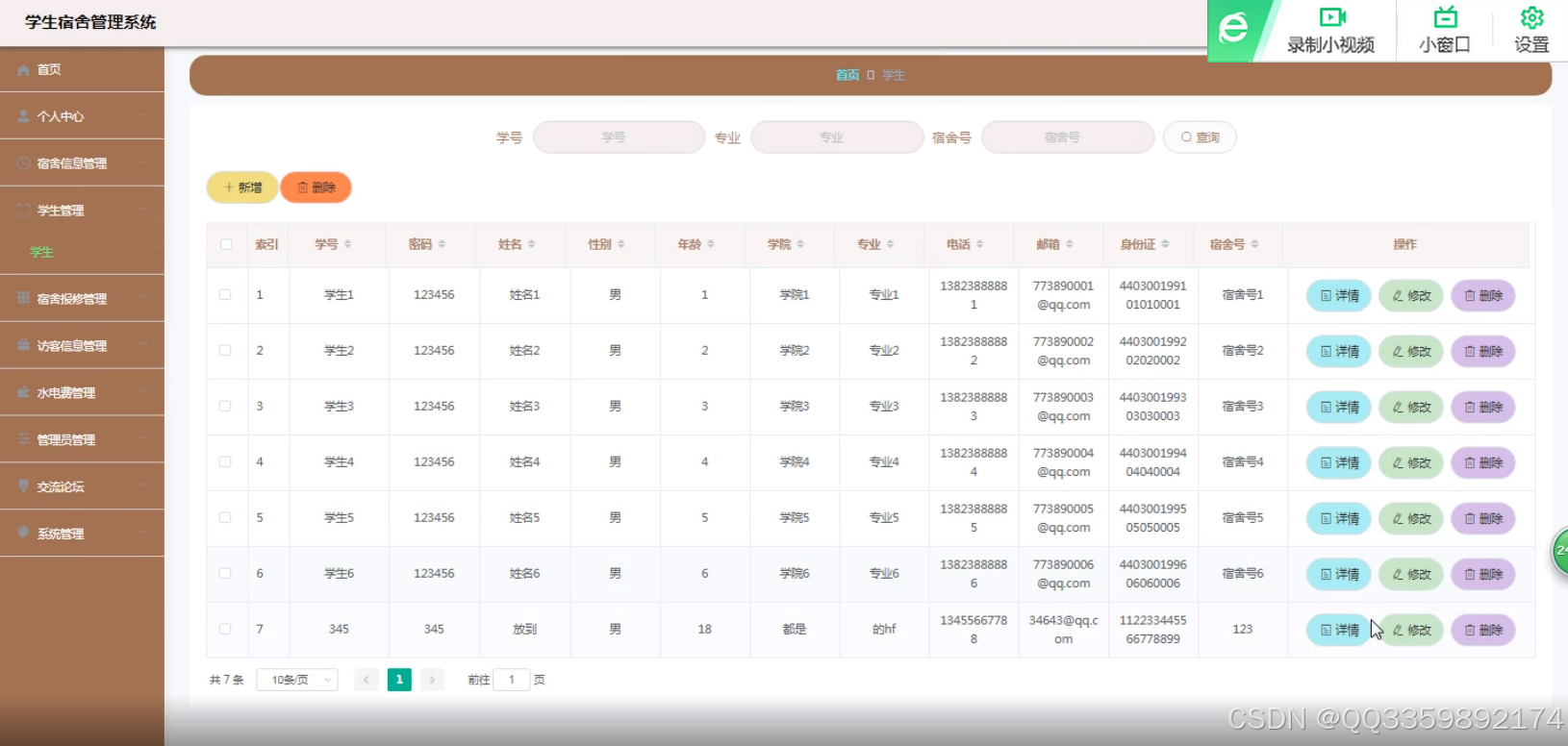Expand 系统管理 menu chevron

(143, 533)
